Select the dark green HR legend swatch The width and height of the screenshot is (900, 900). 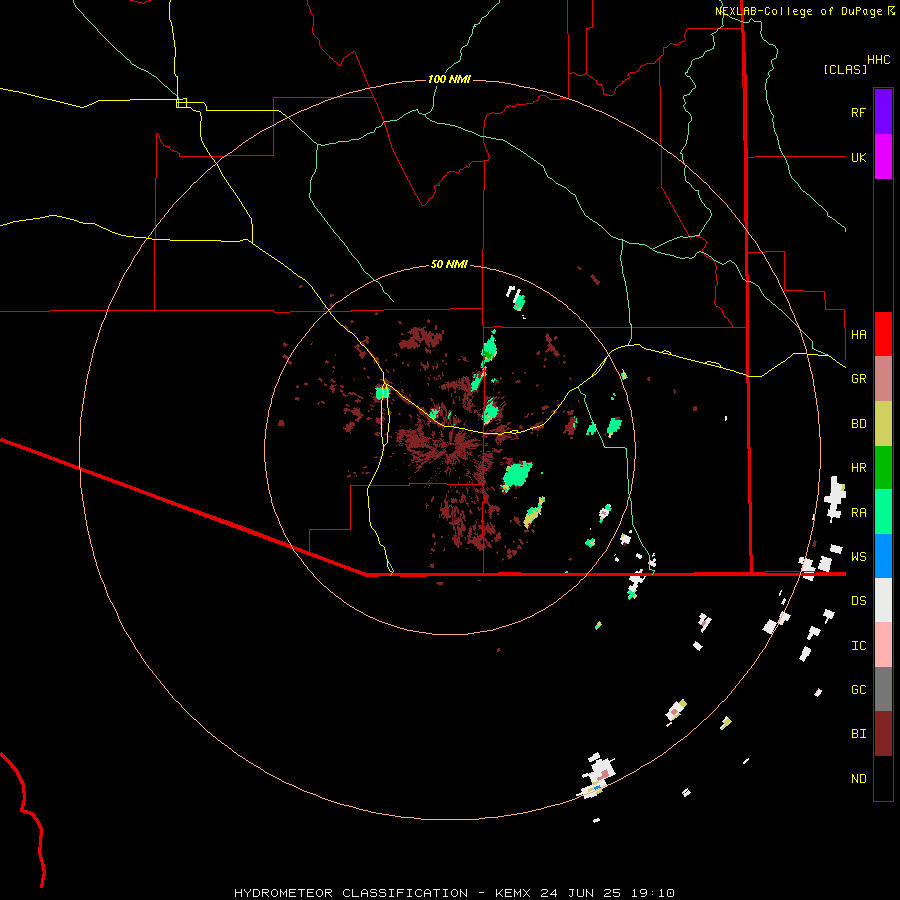coord(883,468)
